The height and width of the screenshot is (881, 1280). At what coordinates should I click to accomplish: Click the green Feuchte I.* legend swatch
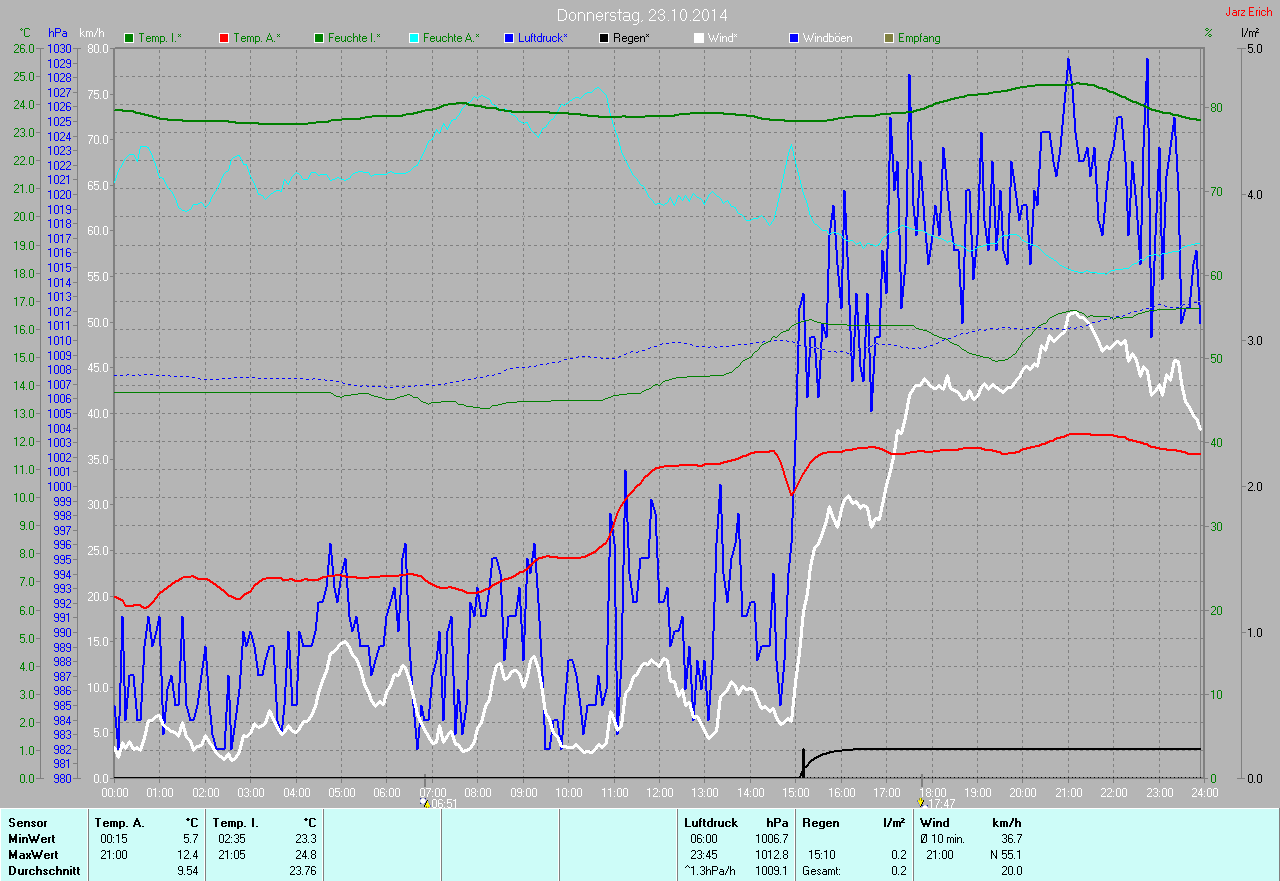click(x=320, y=38)
